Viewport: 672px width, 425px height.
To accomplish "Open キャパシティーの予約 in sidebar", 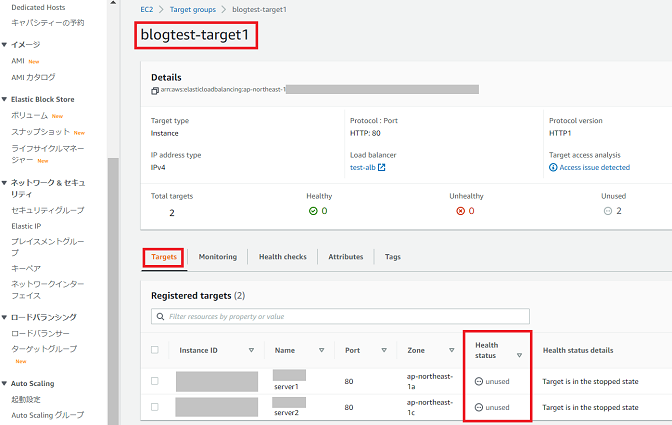I will tap(48, 23).
